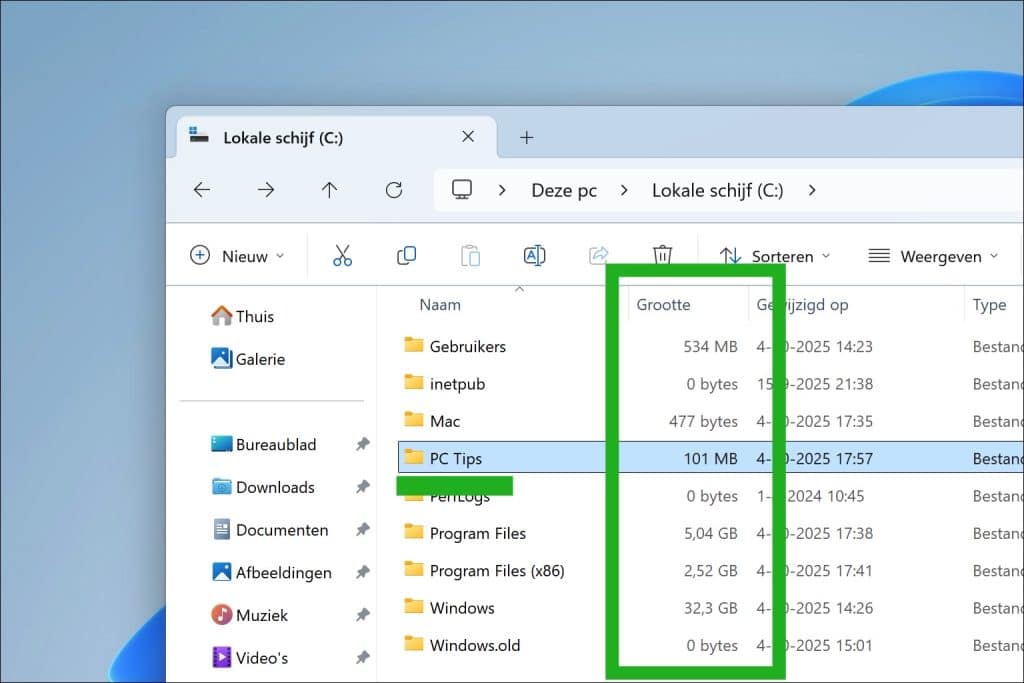1024x683 pixels.
Task: Select the Windows.old folder
Action: tap(474, 645)
